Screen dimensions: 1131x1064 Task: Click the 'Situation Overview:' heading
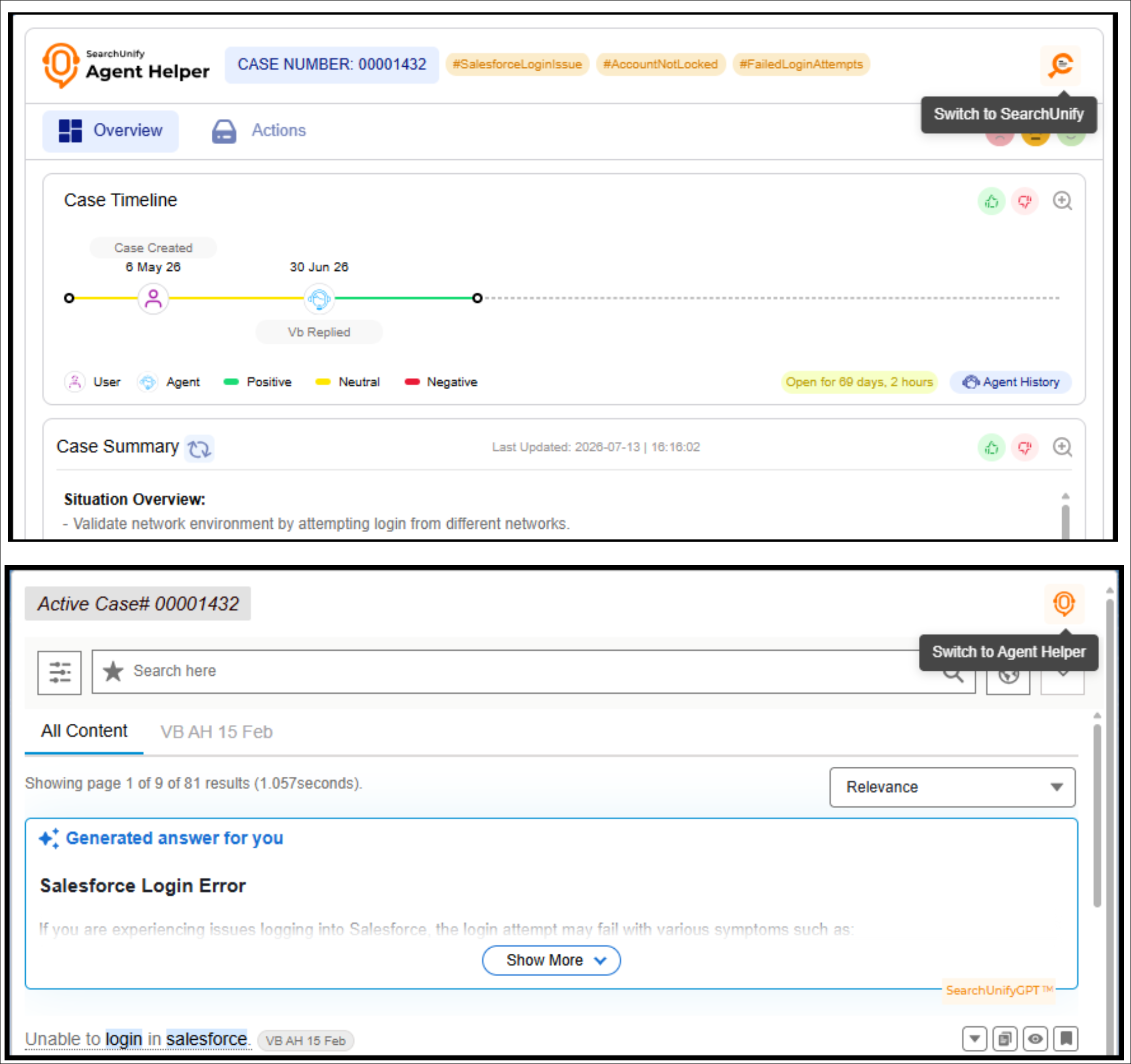[x=134, y=499]
